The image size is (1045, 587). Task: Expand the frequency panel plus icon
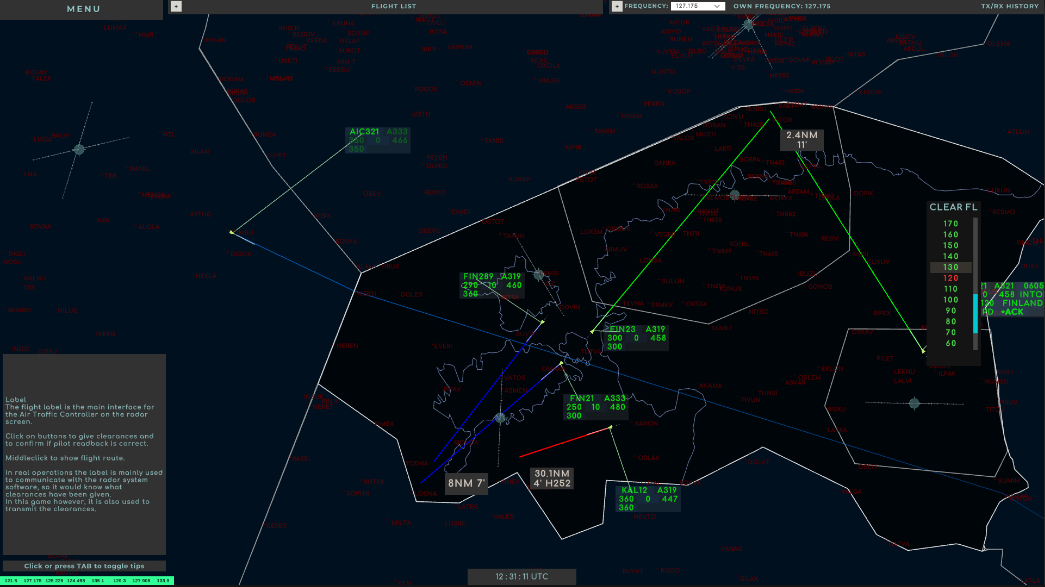tap(617, 6)
